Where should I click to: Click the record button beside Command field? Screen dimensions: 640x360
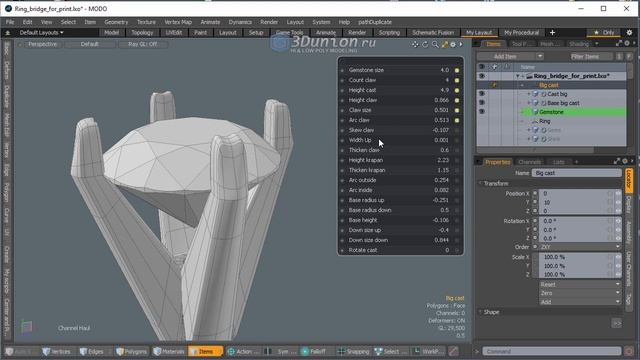tap(629, 351)
